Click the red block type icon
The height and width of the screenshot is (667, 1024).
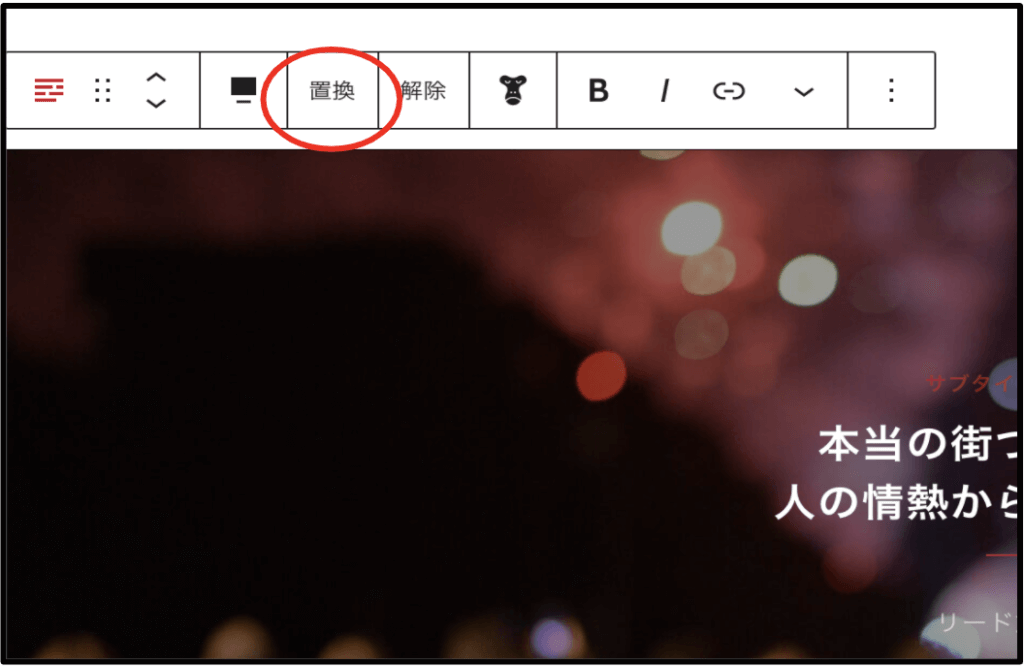point(49,90)
